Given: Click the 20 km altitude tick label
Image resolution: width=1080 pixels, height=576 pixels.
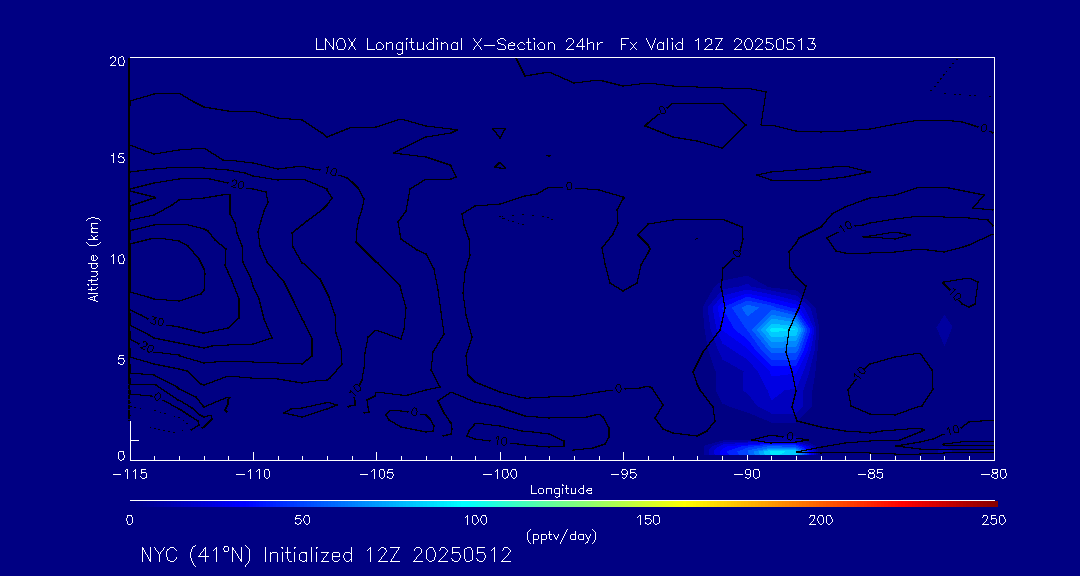Looking at the screenshot, I should 117,61.
